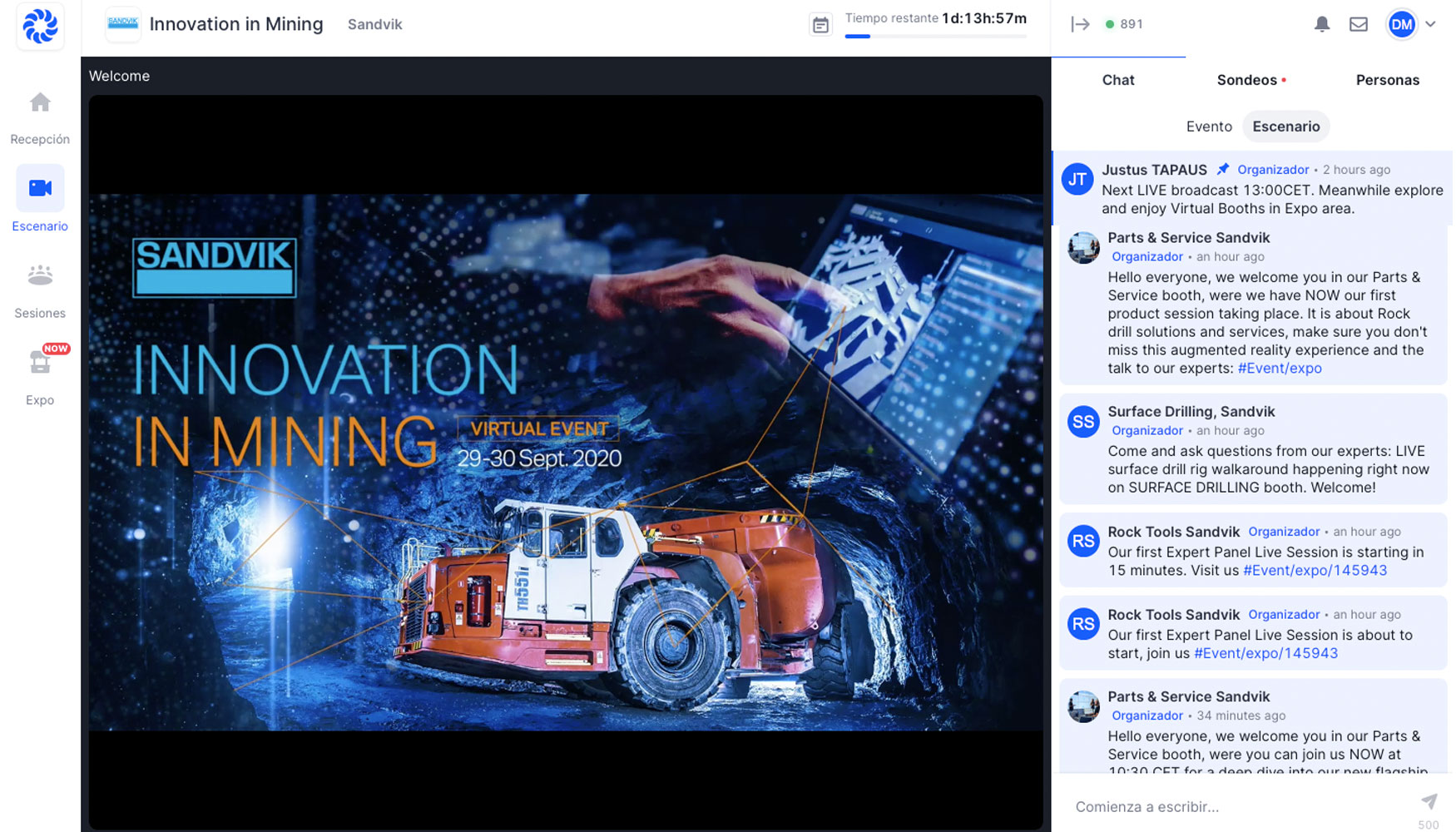The width and height of the screenshot is (1456, 832).
Task: Click the time remaining progress bar
Action: (935, 37)
